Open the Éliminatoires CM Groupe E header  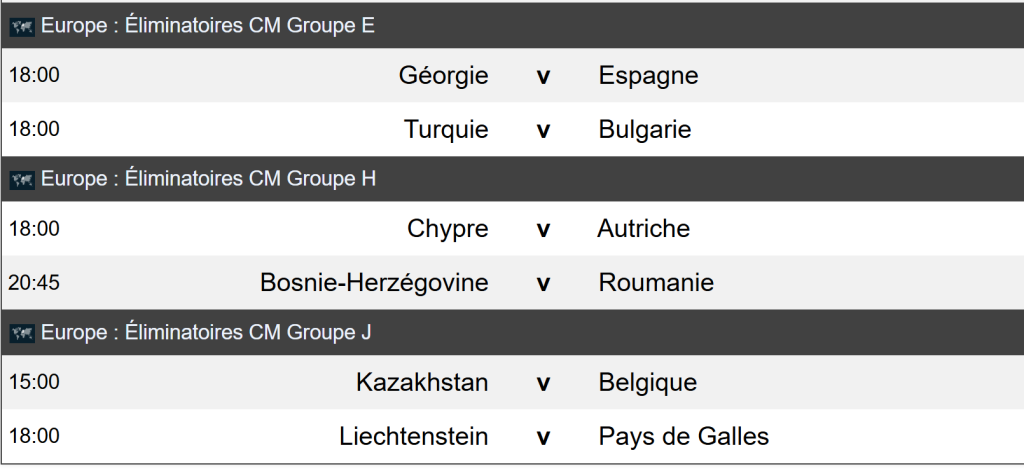click(x=208, y=27)
